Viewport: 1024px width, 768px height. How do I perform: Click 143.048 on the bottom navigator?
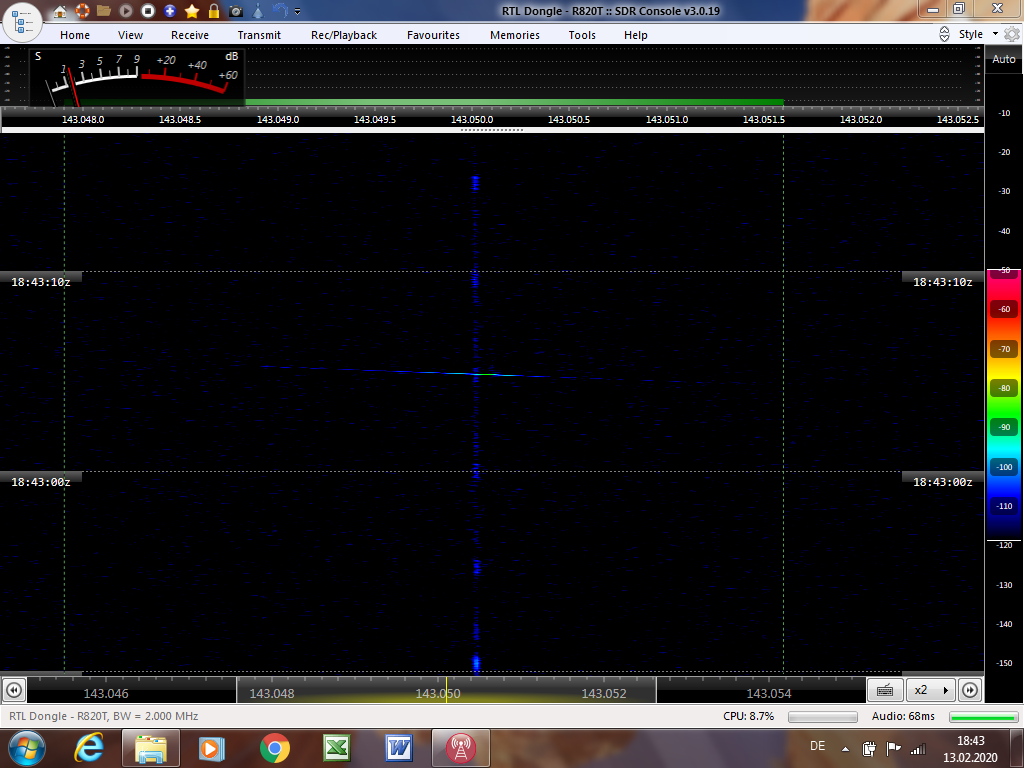point(272,694)
